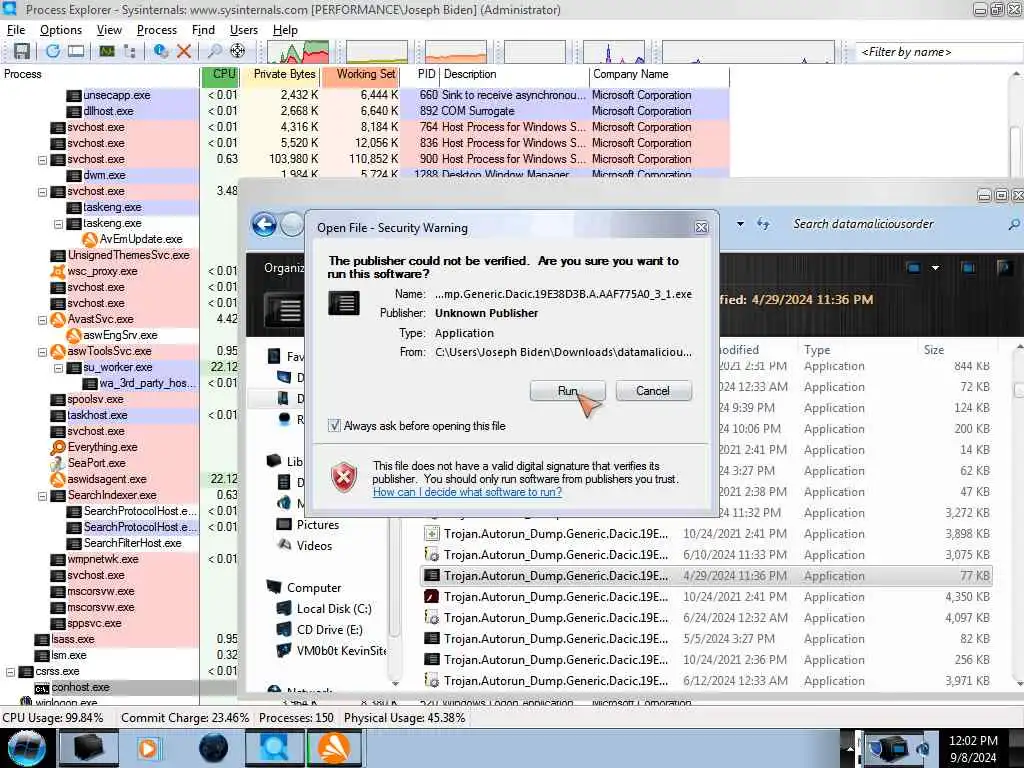1024x768 pixels.
Task: Sort by the Working Set column header
Action: tap(360, 74)
